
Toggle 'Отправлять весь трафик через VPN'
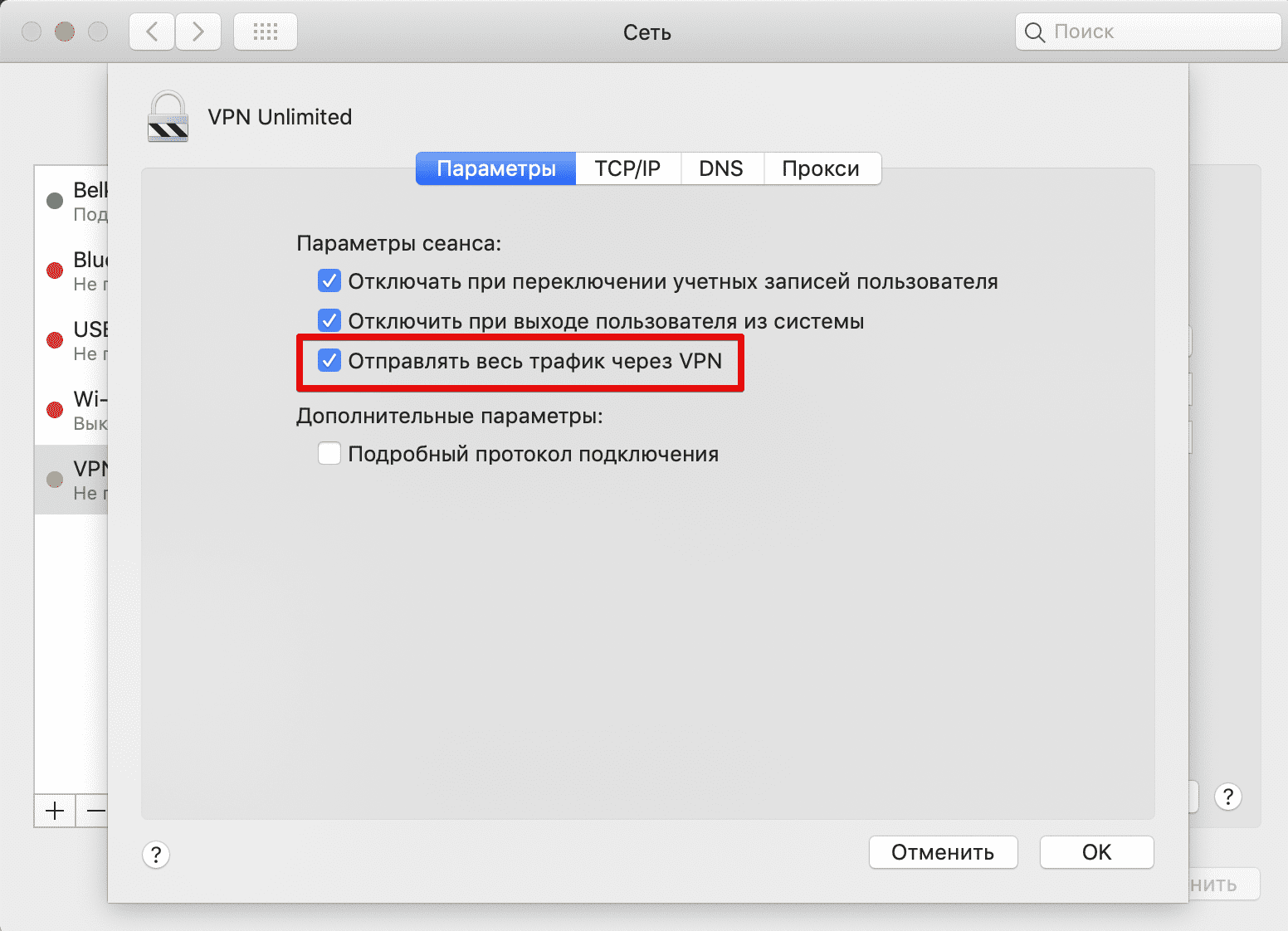click(331, 360)
